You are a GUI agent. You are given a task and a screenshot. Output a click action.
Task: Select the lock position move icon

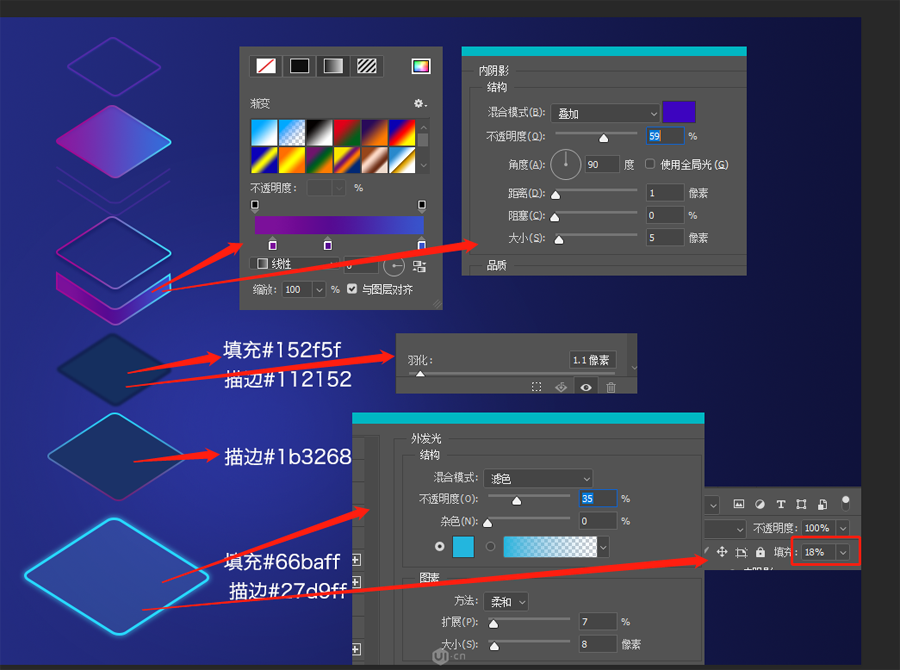(x=722, y=551)
